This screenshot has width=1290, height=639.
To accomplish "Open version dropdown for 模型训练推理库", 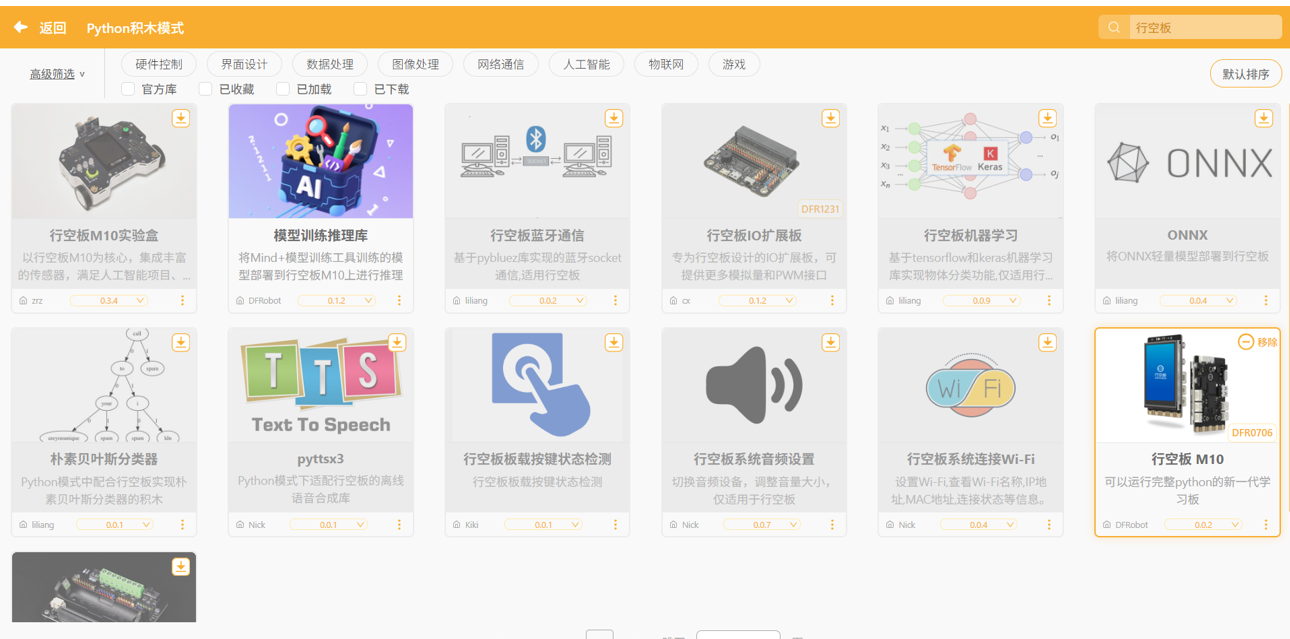I will pos(337,301).
